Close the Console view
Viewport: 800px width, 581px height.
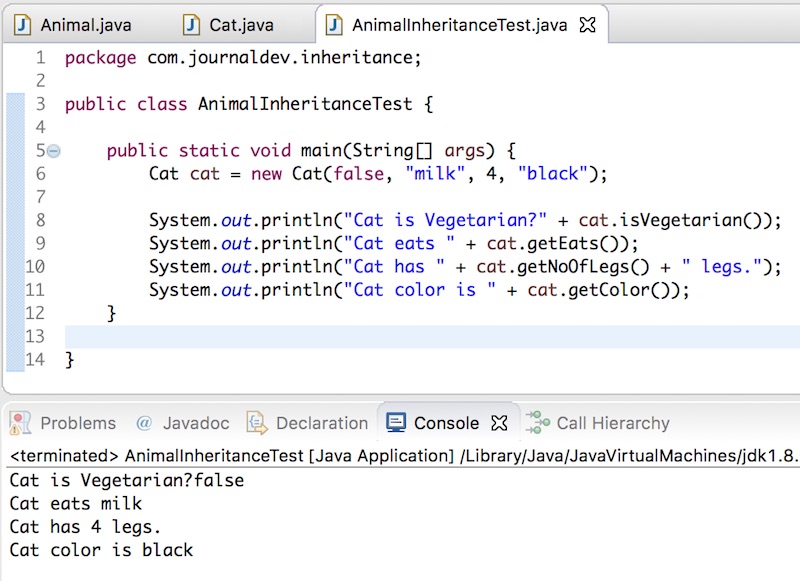(499, 422)
